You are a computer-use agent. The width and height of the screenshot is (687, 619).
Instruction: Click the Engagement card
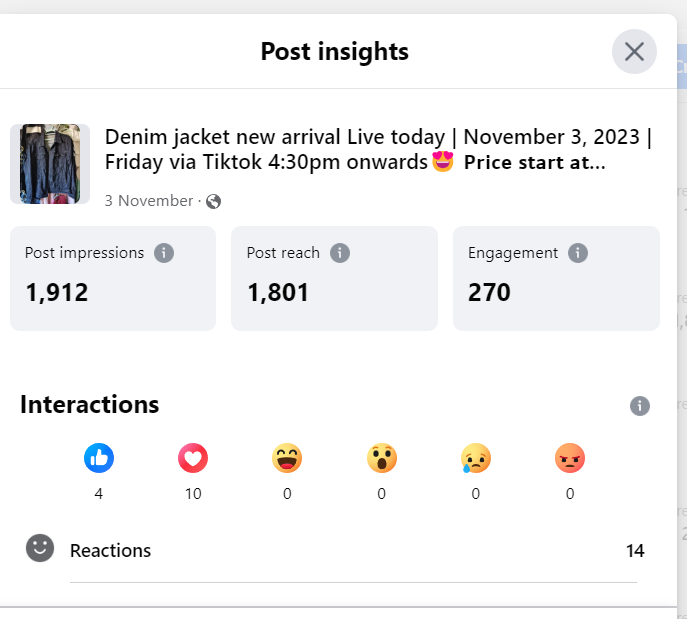coord(556,278)
